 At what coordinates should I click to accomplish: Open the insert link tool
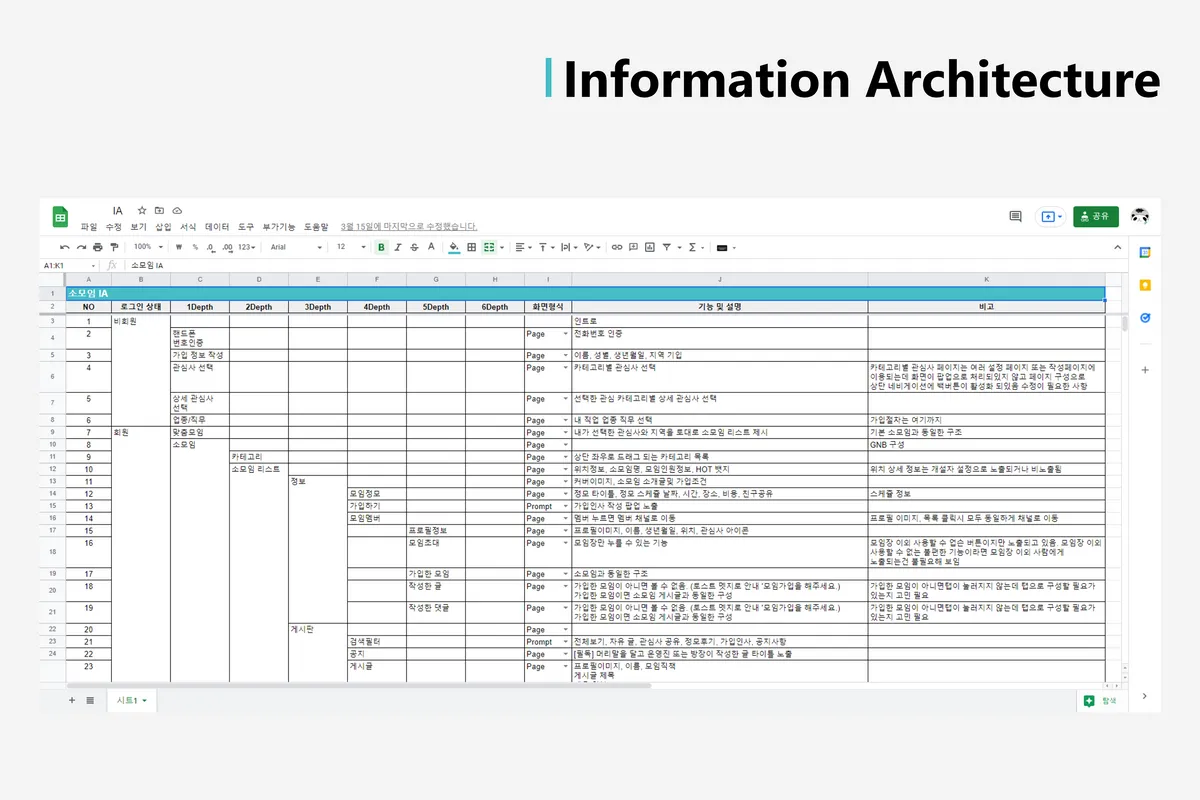[617, 247]
